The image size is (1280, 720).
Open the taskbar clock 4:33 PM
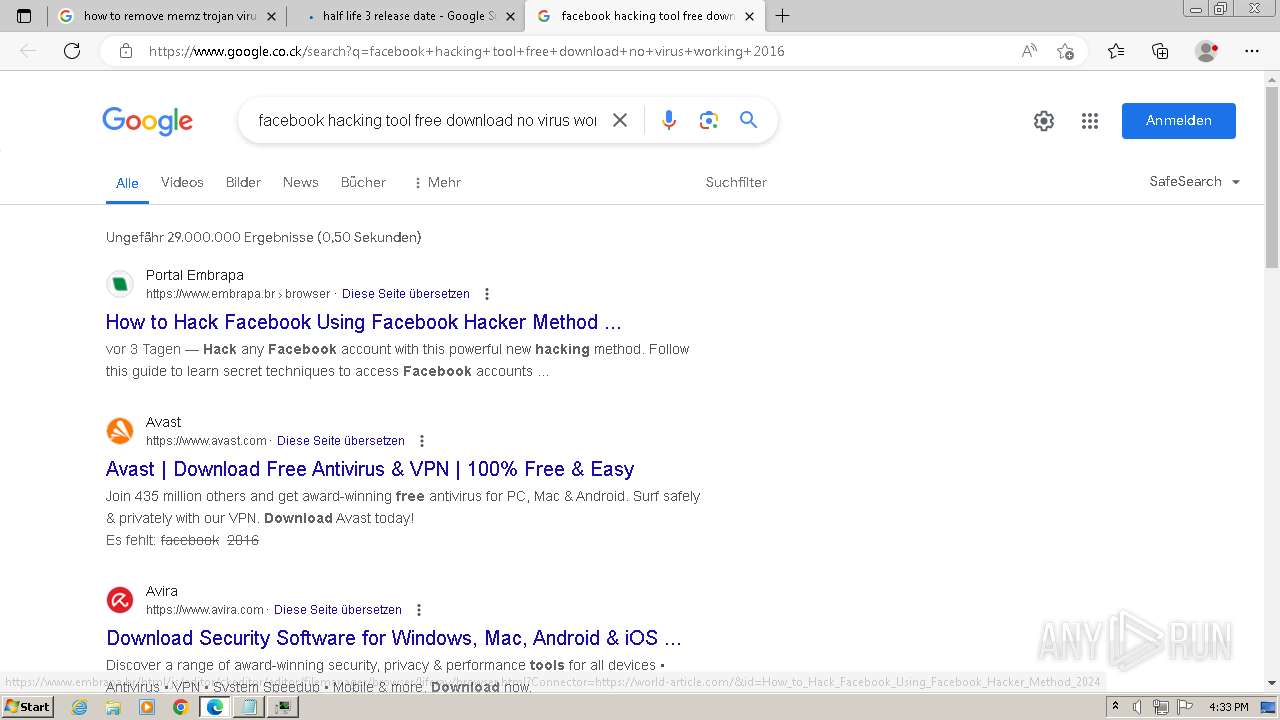point(1228,707)
